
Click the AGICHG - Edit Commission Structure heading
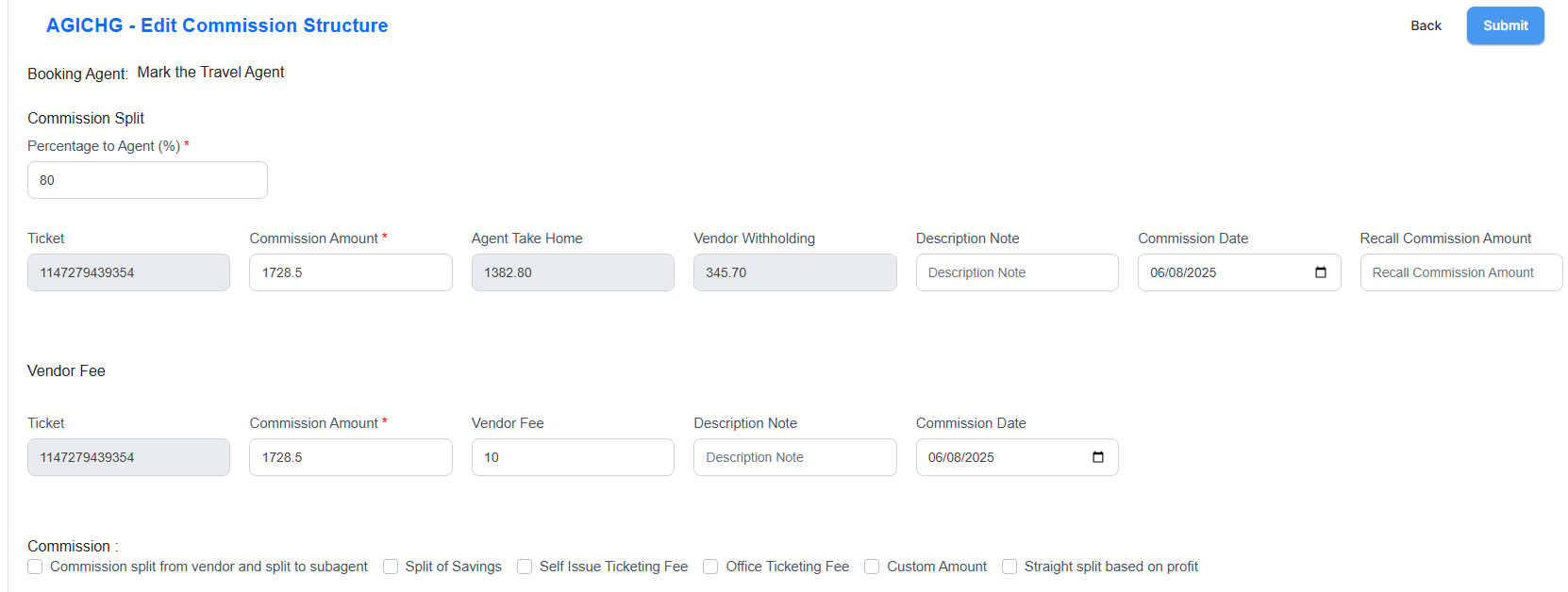[217, 25]
